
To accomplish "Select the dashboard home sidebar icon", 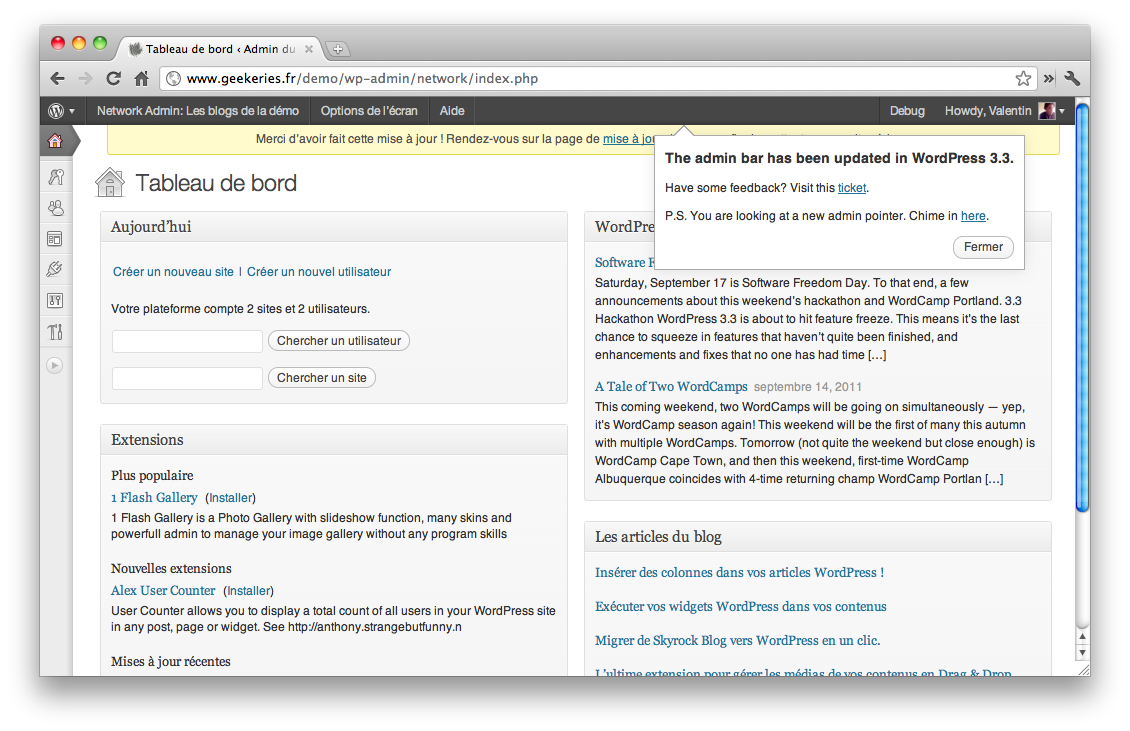I will tap(55, 141).
